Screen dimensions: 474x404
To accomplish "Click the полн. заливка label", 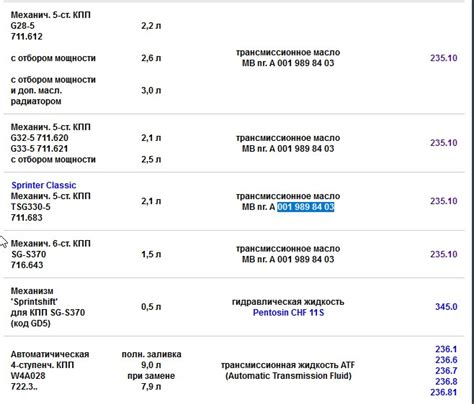I will tap(151, 354).
